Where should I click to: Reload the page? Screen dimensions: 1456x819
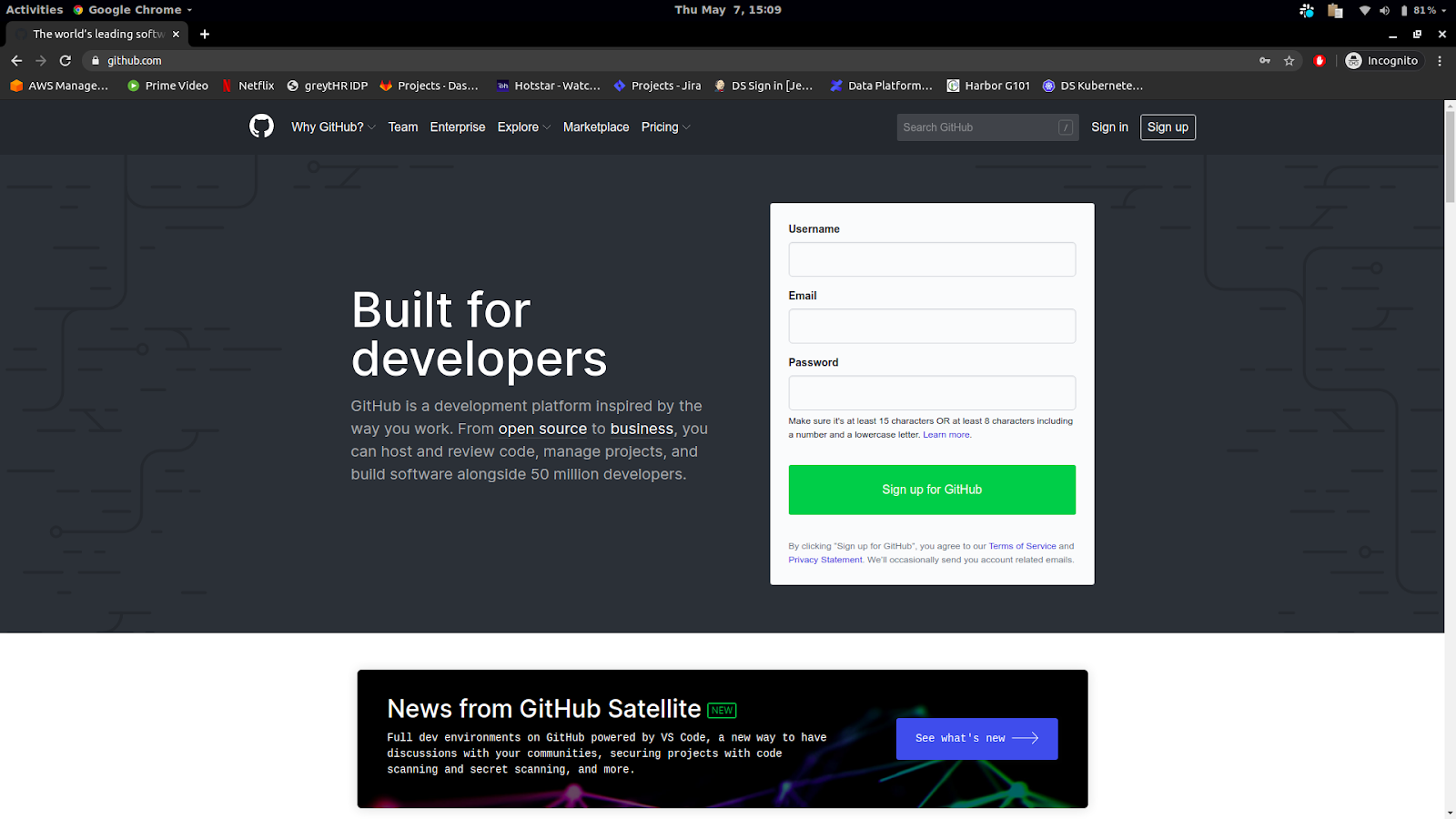(66, 60)
